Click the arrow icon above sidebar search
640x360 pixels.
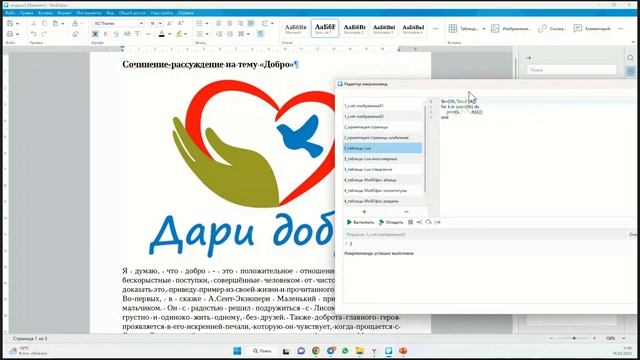529,58
